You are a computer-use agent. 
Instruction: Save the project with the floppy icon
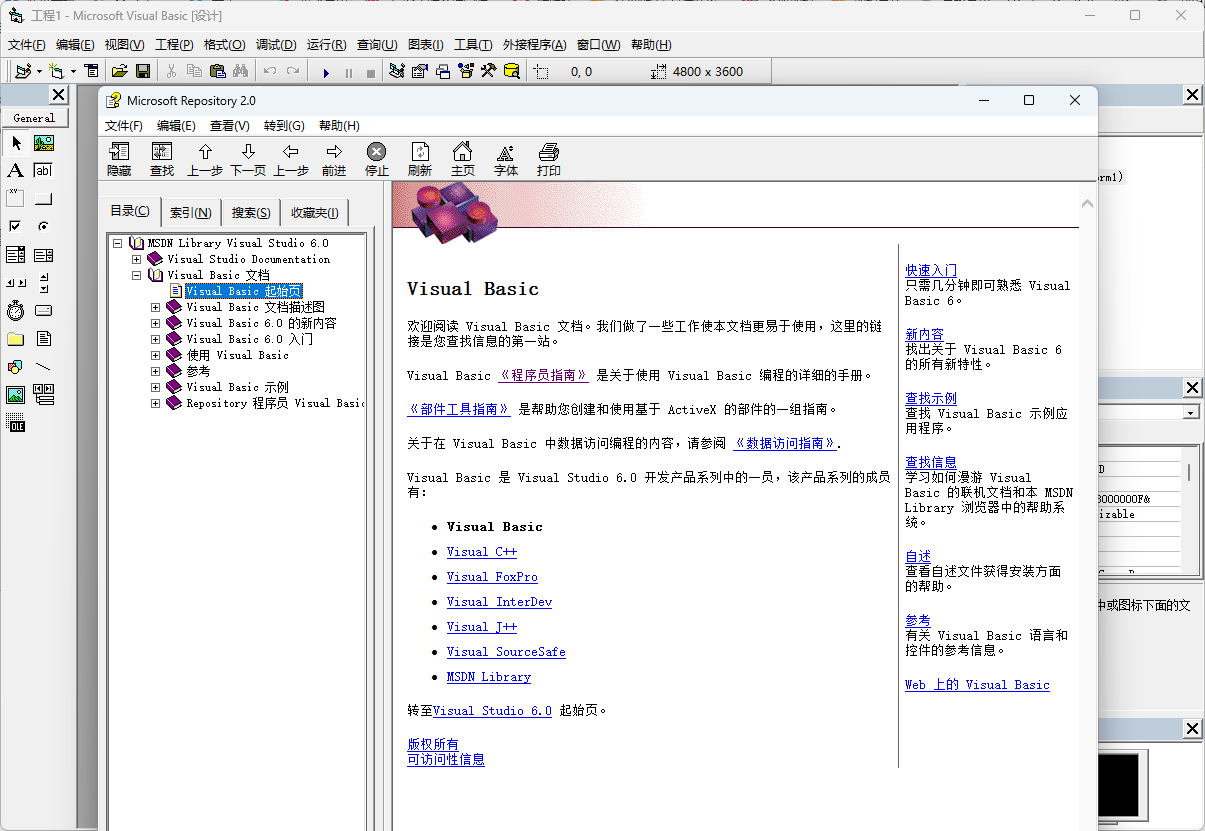pyautogui.click(x=143, y=71)
